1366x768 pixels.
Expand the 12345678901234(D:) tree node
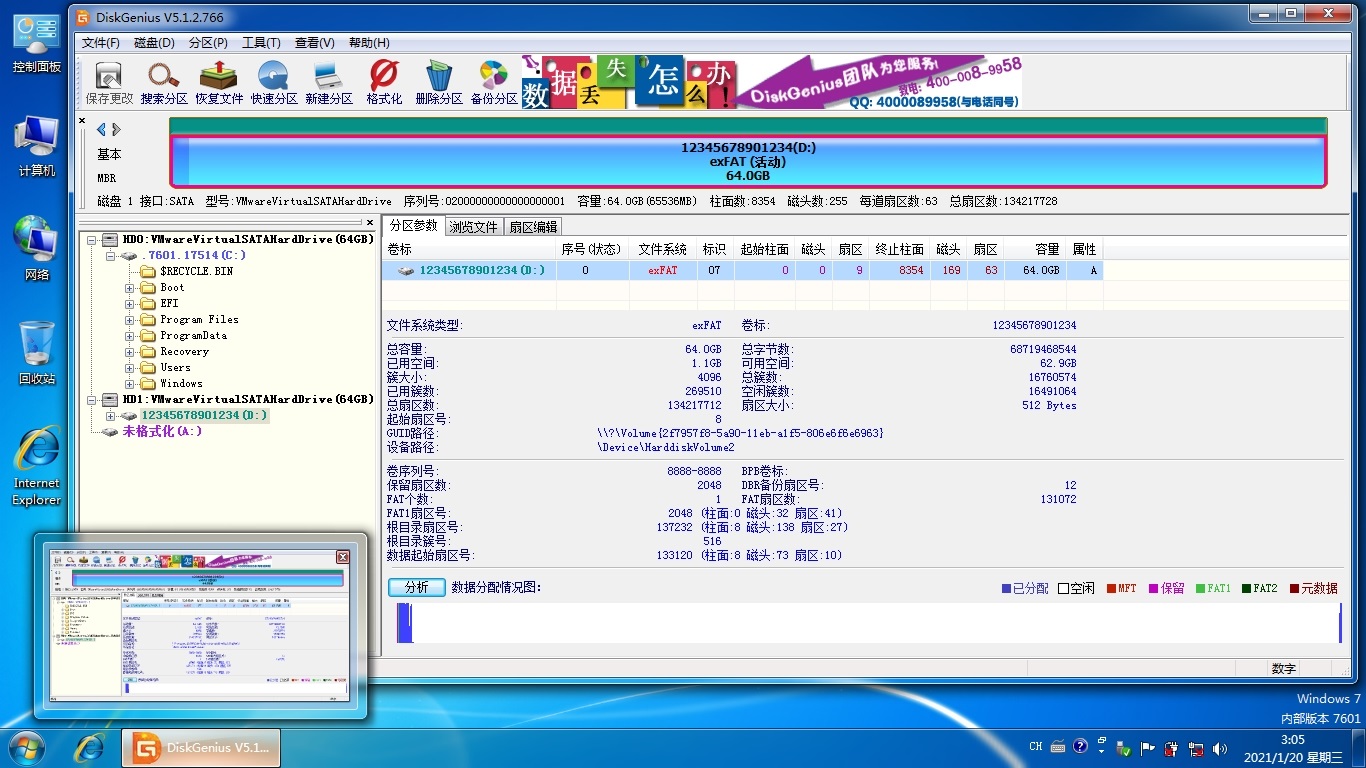pyautogui.click(x=110, y=415)
